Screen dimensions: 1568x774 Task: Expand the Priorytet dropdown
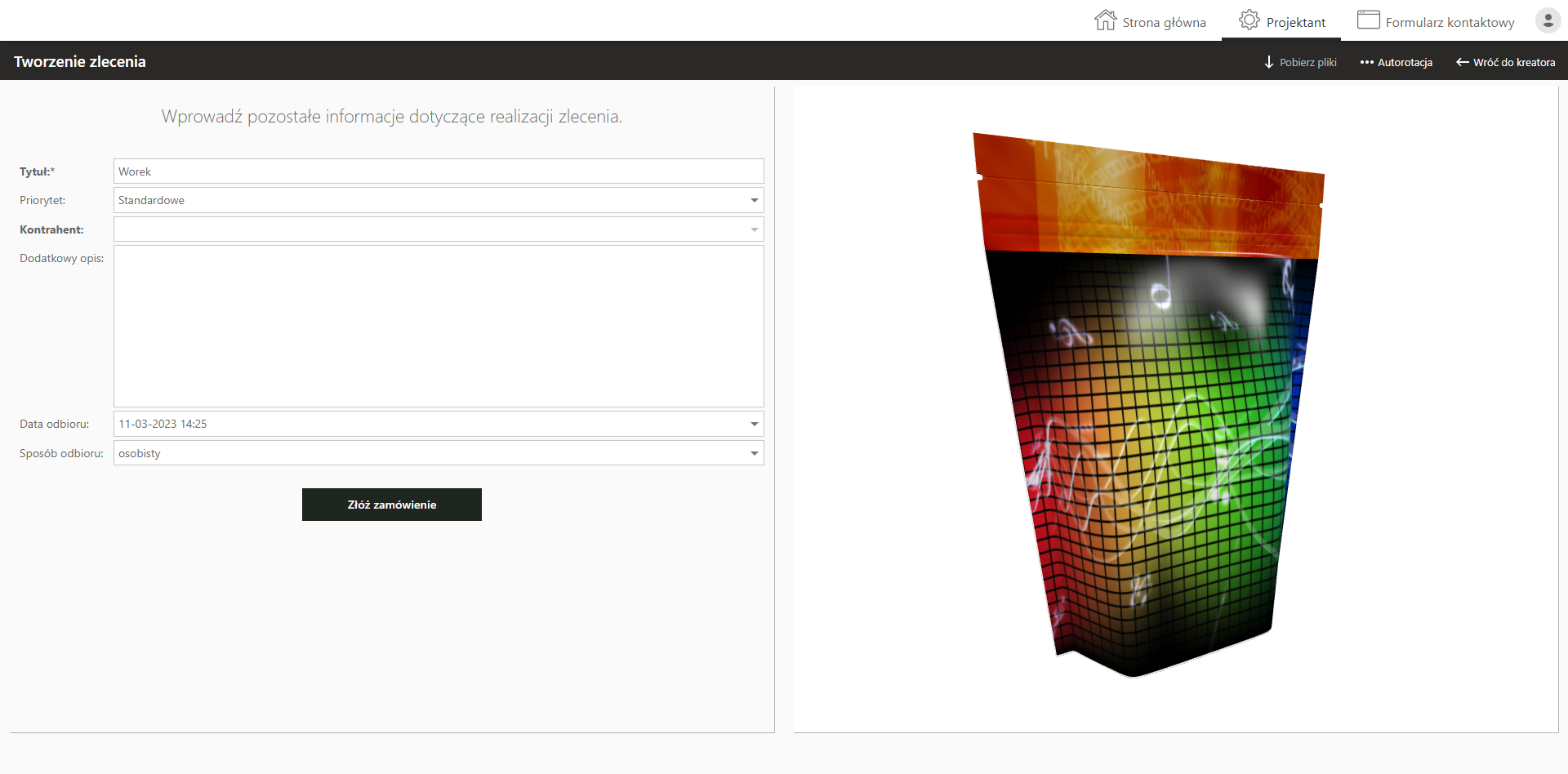coord(754,200)
